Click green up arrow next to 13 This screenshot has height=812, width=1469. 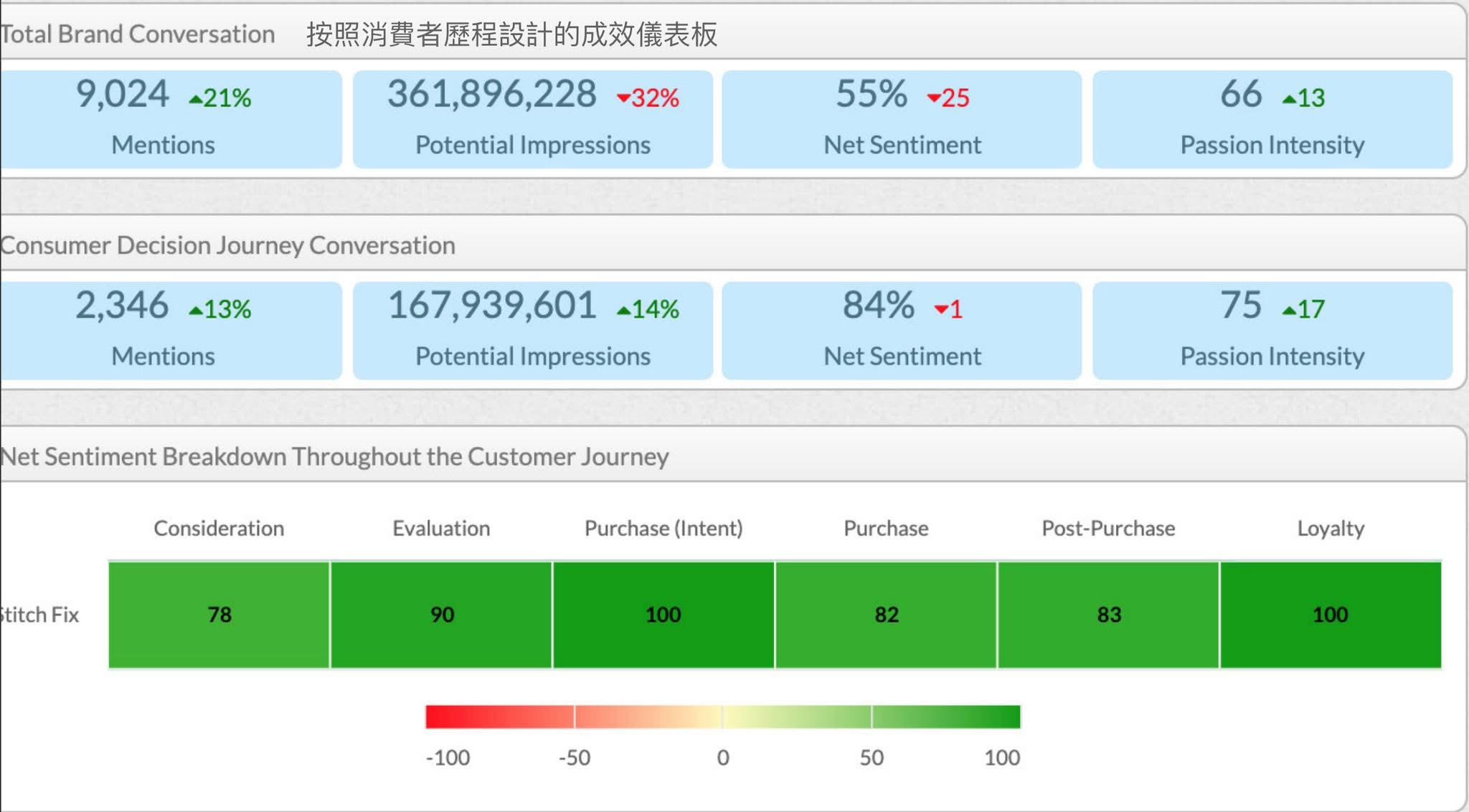(x=1289, y=100)
